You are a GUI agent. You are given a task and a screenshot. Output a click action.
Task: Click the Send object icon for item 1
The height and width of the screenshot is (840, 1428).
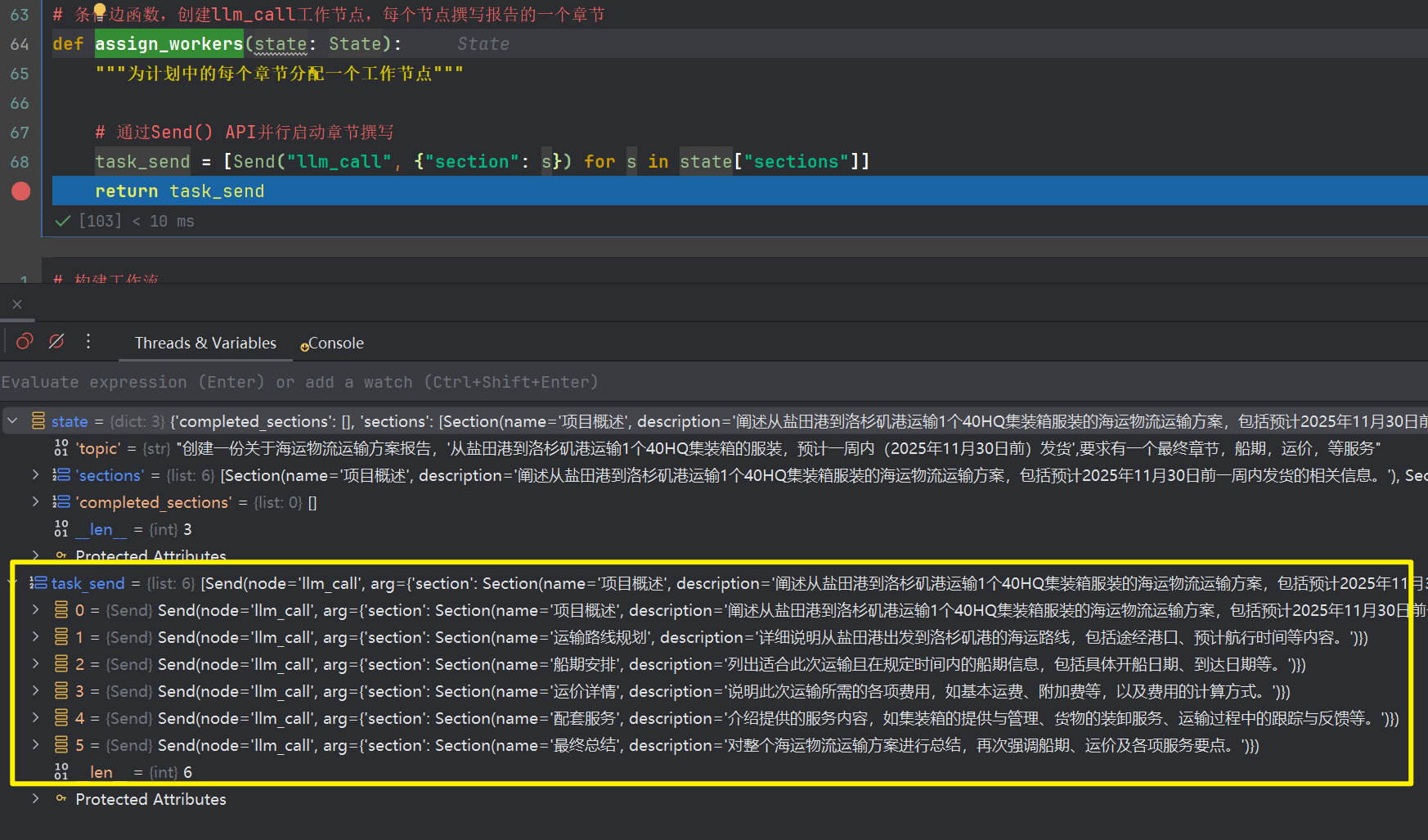click(61, 637)
